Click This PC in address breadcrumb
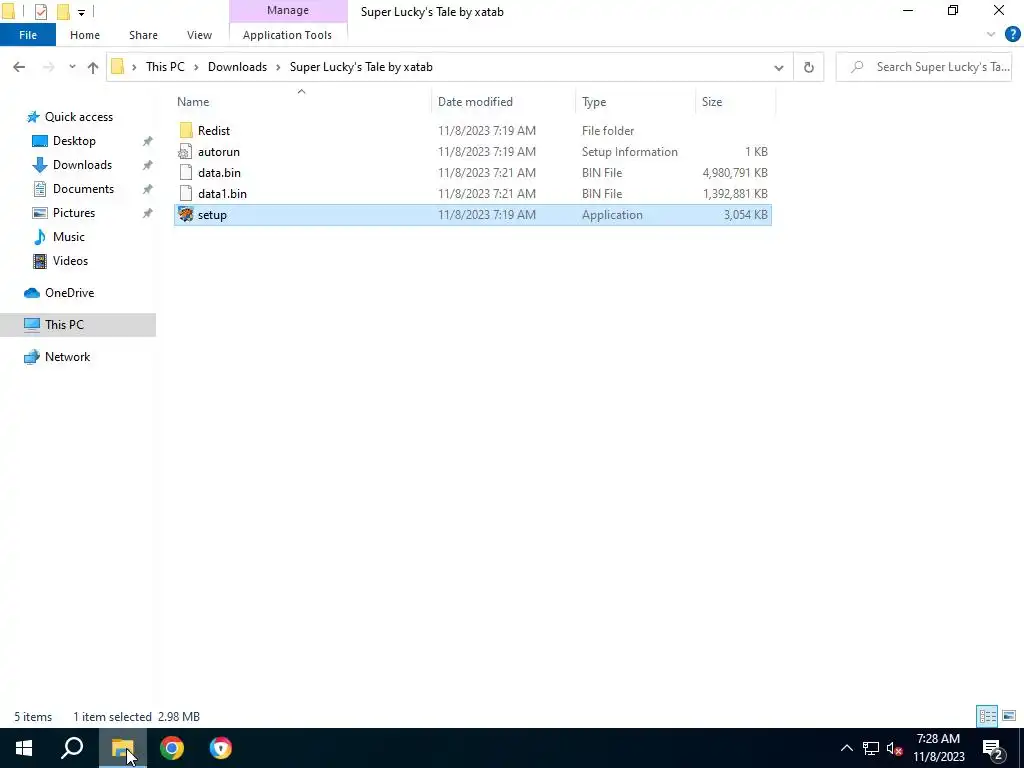Viewport: 1024px width, 768px height. 165,67
